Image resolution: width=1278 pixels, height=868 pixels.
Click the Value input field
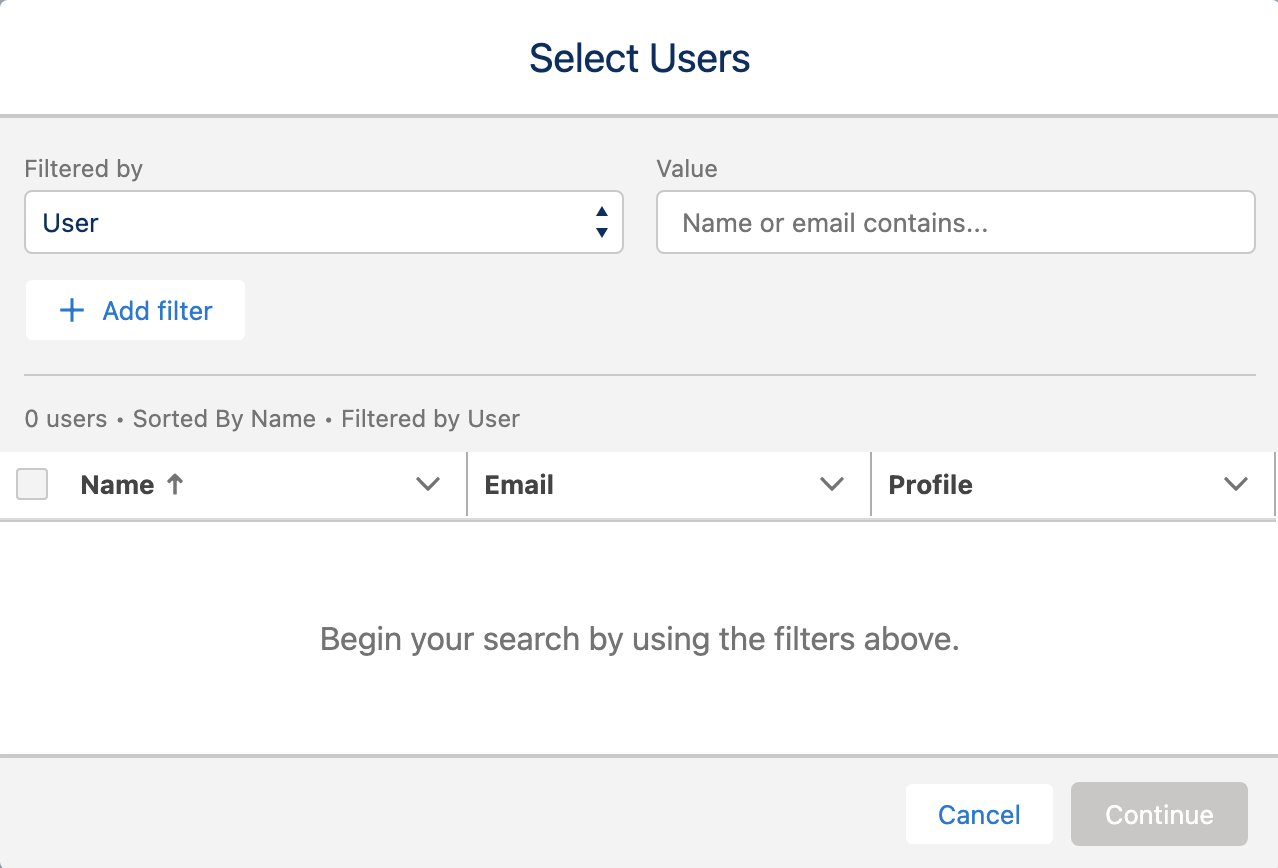pyautogui.click(x=955, y=222)
